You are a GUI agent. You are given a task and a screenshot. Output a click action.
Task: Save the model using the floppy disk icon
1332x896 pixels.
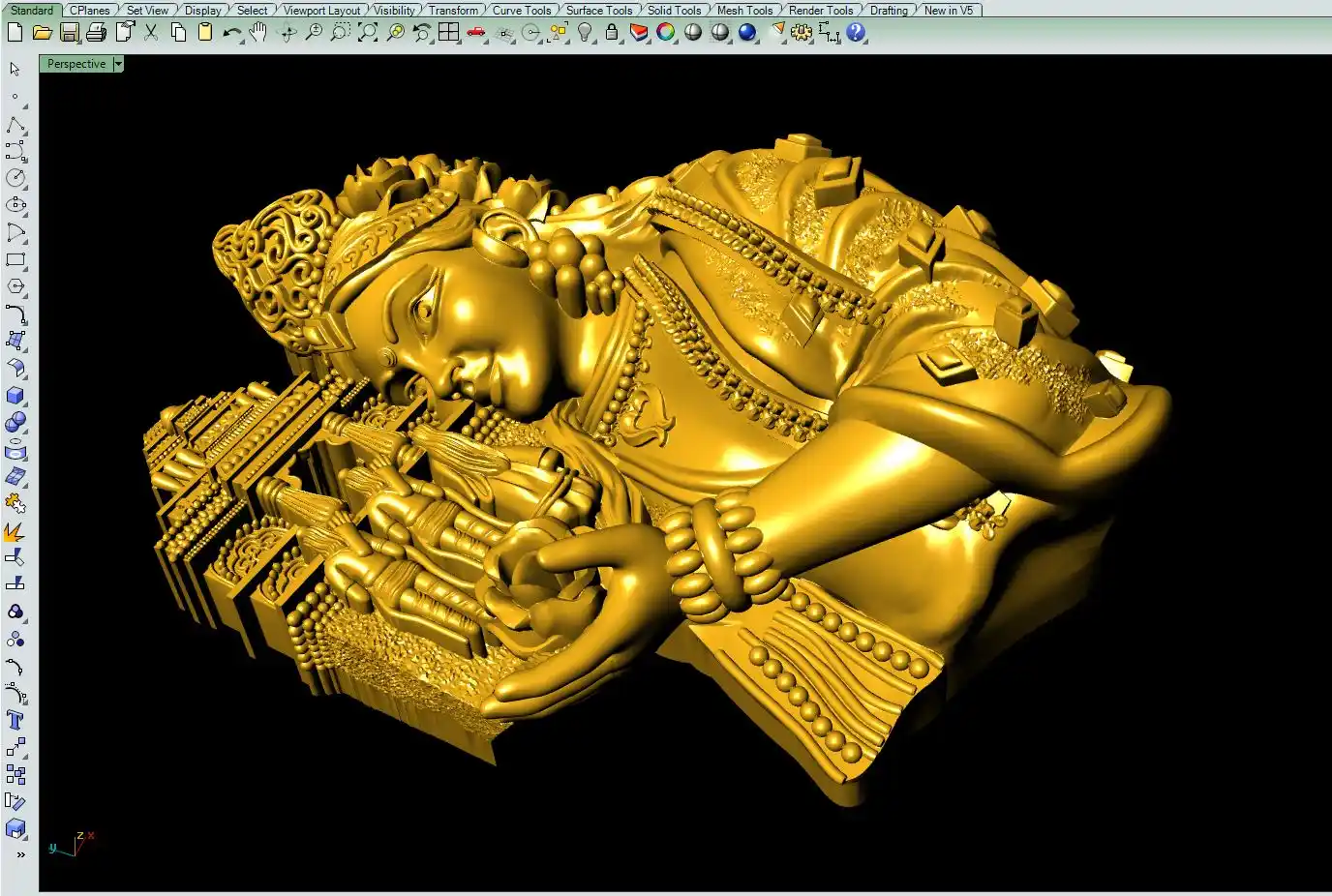point(69,32)
